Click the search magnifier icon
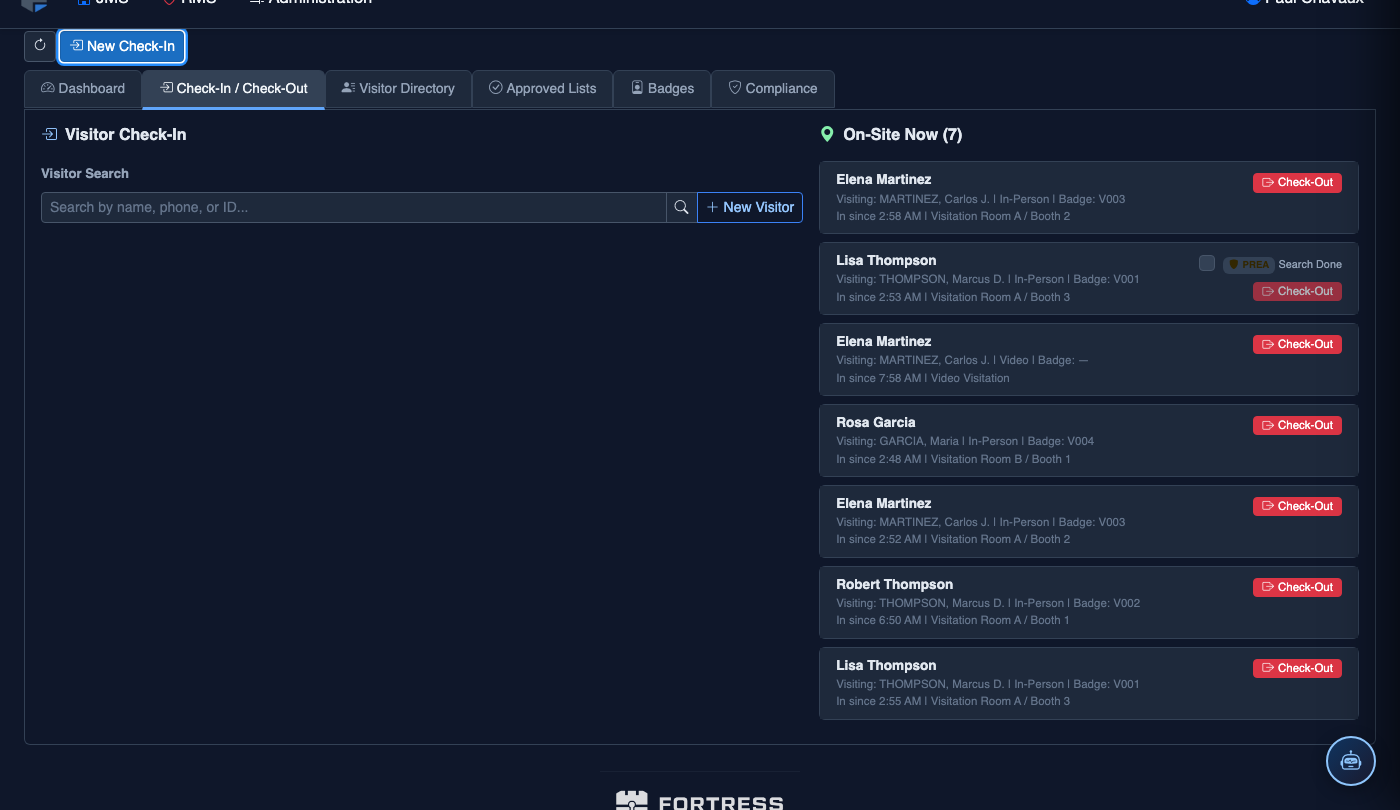 [x=681, y=207]
